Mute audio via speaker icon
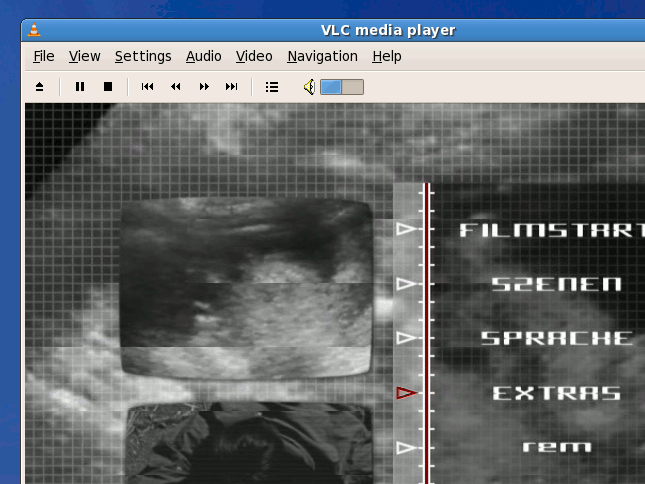The image size is (645, 484). pos(309,87)
